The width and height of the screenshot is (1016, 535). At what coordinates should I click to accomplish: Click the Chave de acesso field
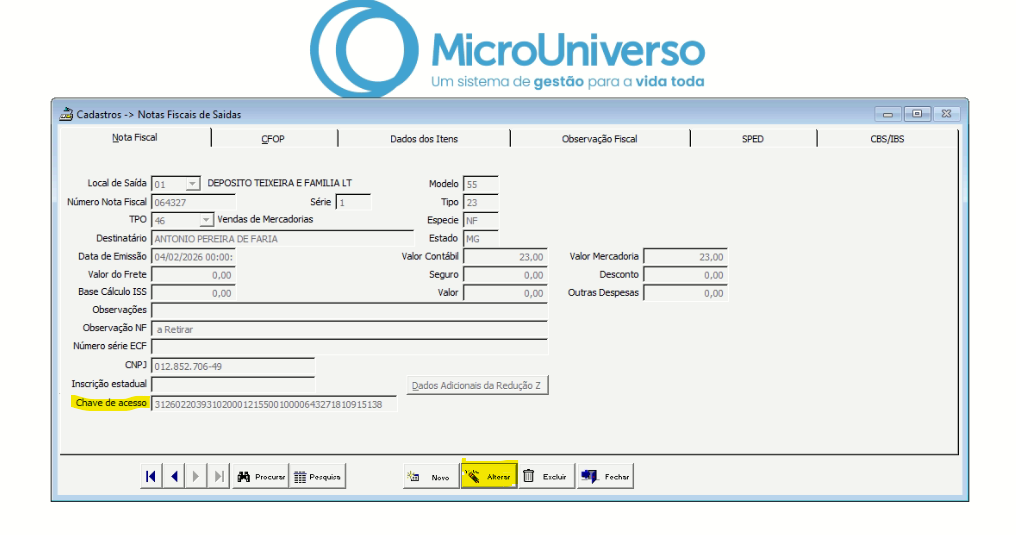(273, 403)
